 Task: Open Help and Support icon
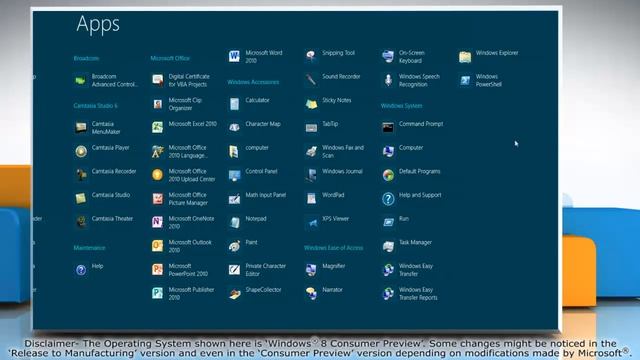point(388,199)
